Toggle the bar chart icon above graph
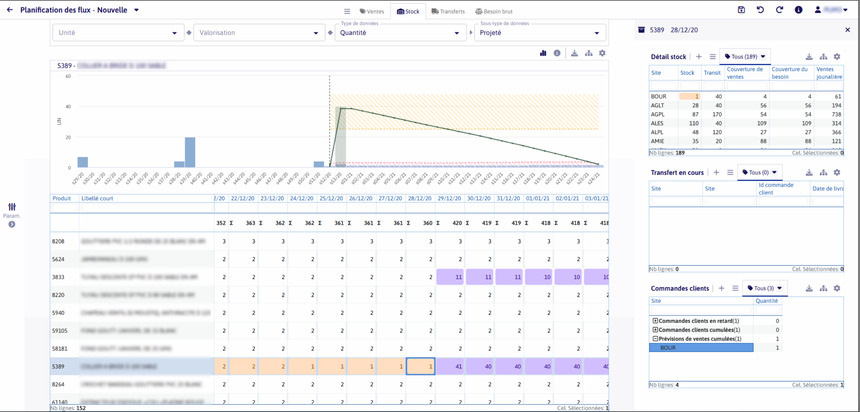The width and height of the screenshot is (860, 412). coord(543,53)
